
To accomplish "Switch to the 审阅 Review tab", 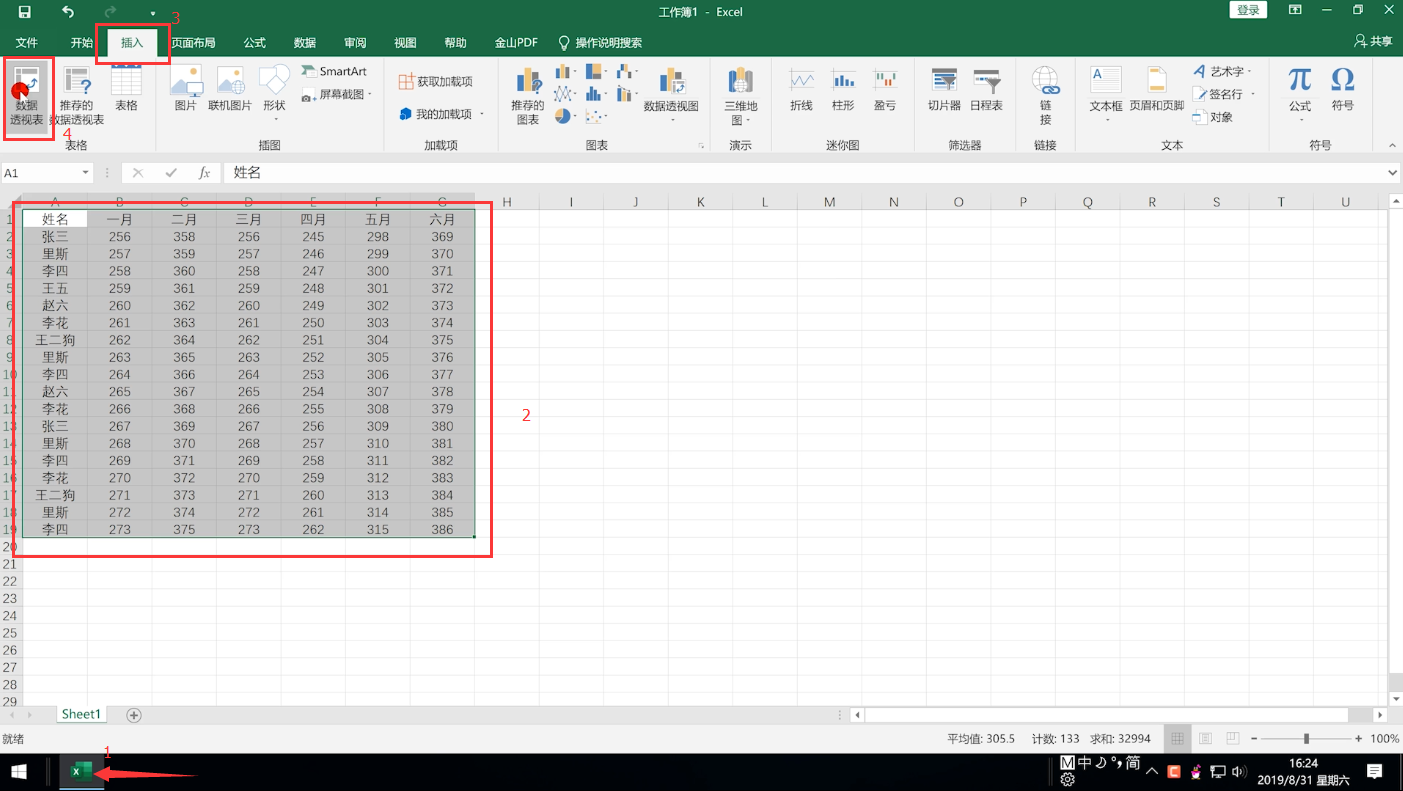I will pyautogui.click(x=355, y=42).
